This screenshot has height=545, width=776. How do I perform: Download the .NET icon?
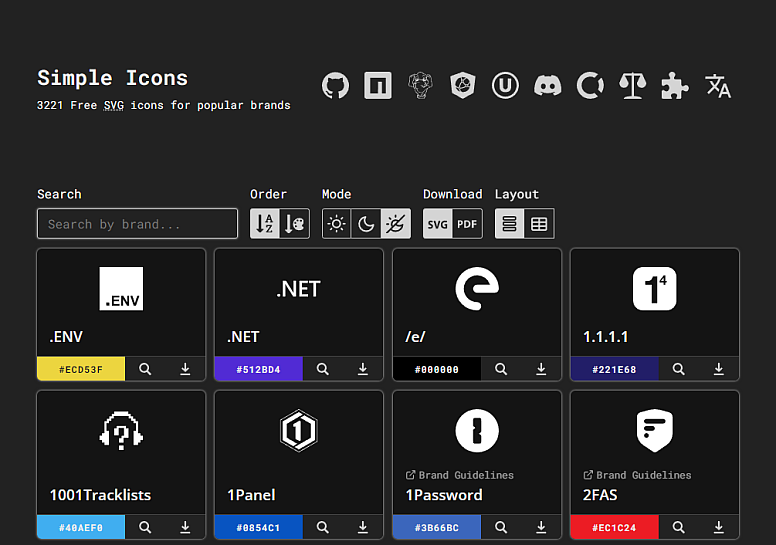click(x=363, y=369)
